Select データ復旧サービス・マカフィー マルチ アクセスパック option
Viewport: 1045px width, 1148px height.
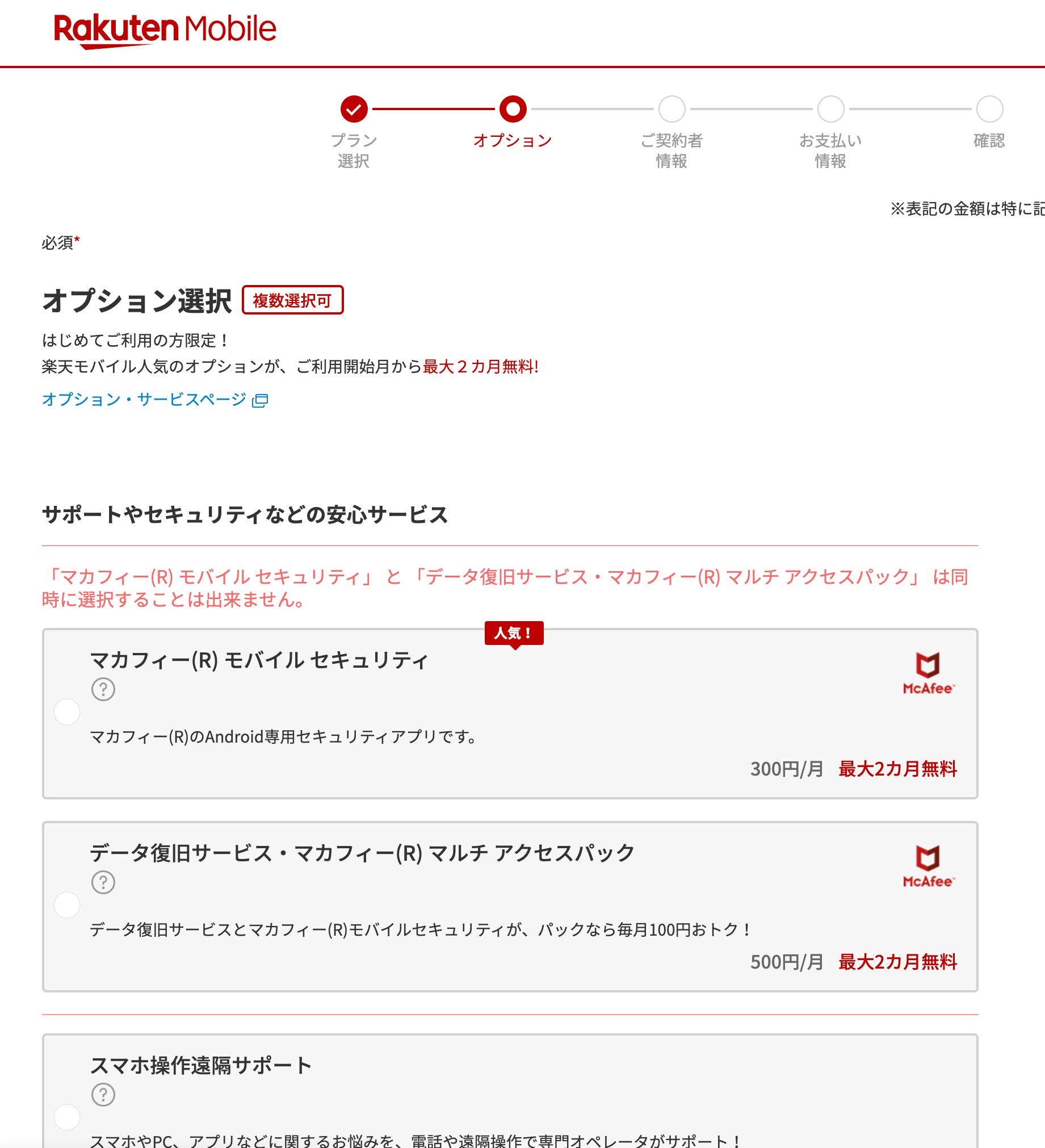(66, 905)
